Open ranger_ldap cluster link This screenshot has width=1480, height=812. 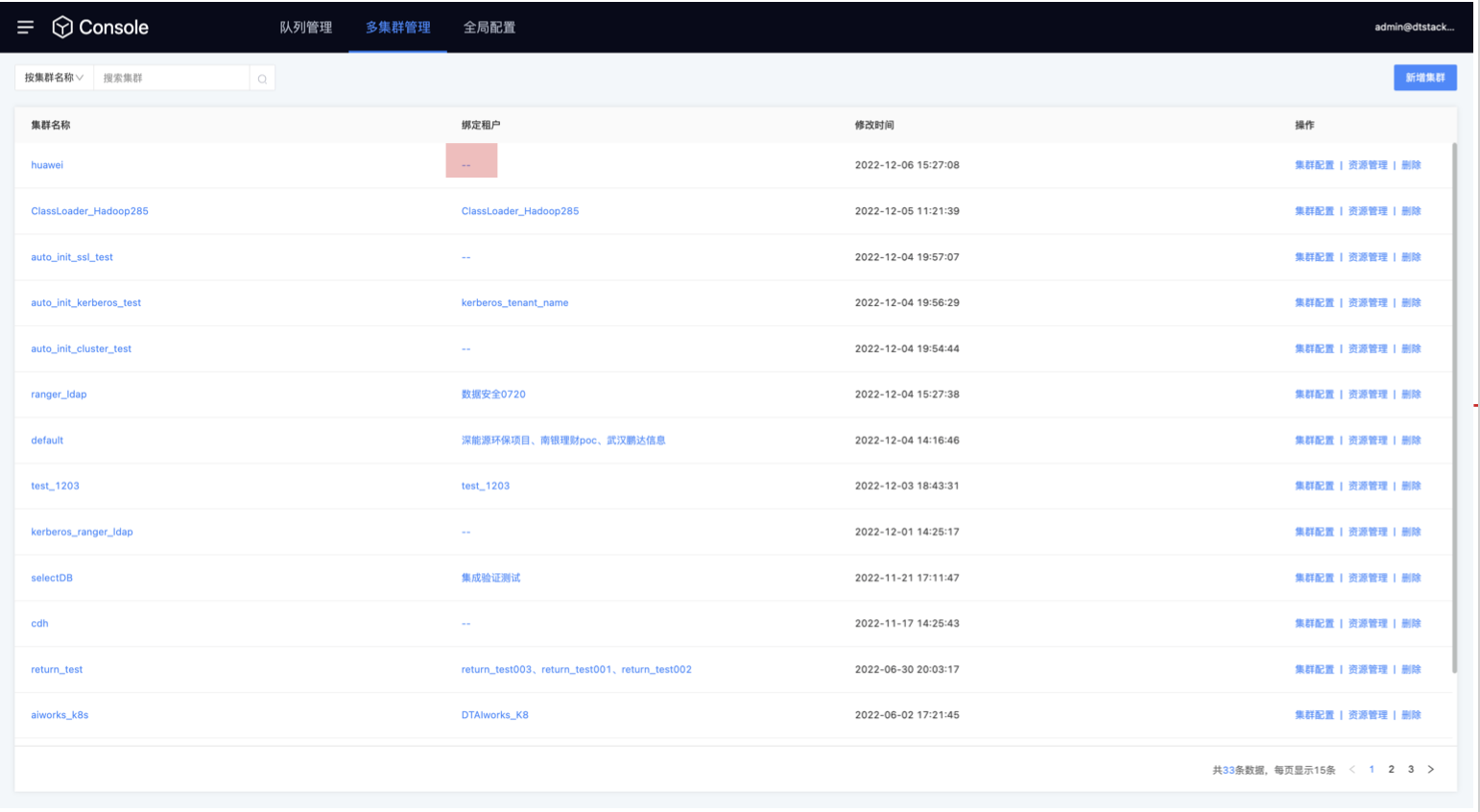59,394
